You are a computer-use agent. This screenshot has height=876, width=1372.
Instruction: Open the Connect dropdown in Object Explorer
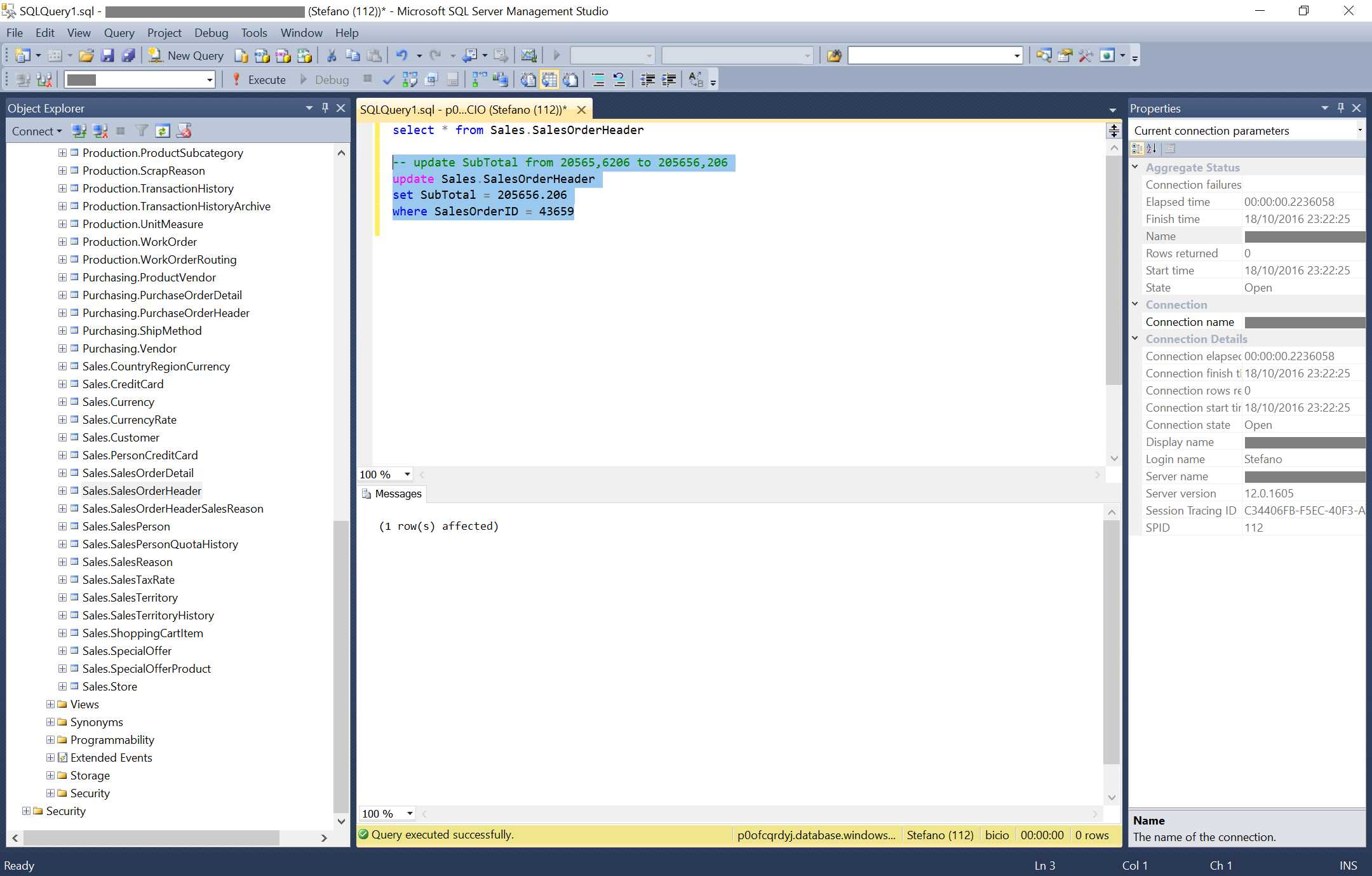tap(36, 131)
